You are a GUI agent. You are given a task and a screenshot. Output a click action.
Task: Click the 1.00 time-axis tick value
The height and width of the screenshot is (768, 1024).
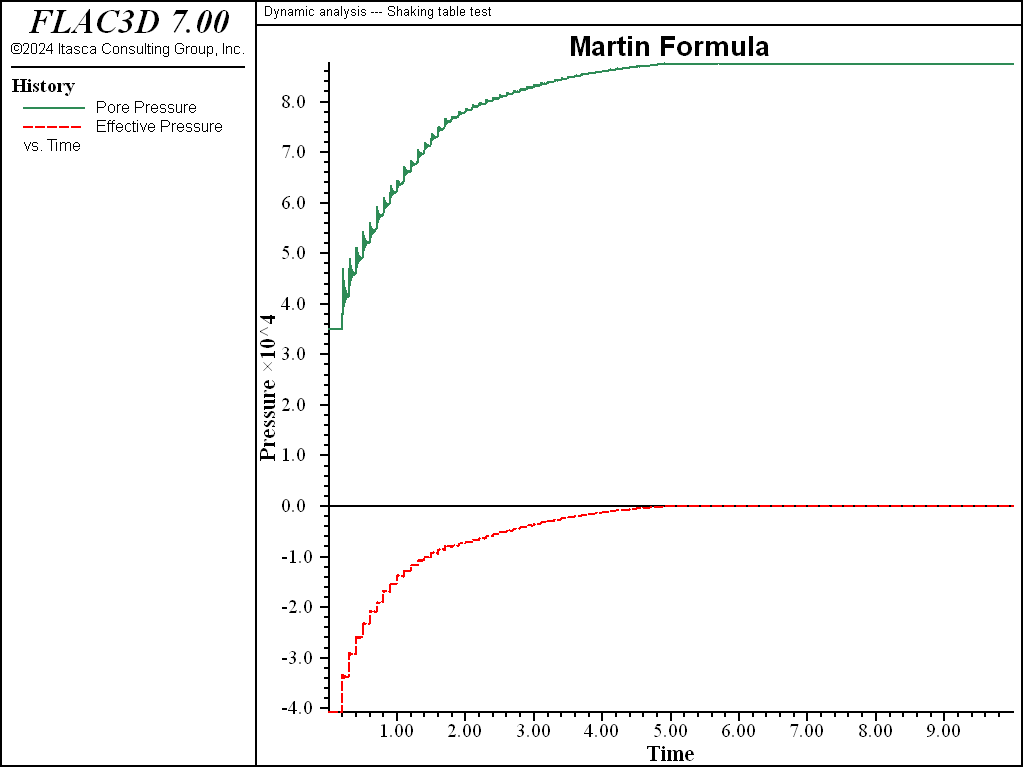pyautogui.click(x=396, y=730)
